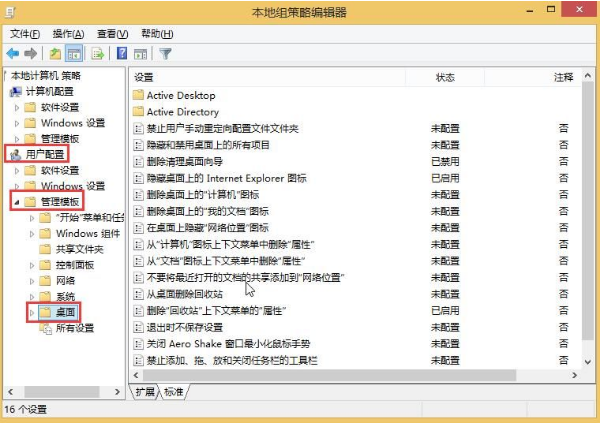The height and width of the screenshot is (426, 600).
Task: Expand the Windows 组件 tree node
Action: [x=32, y=234]
